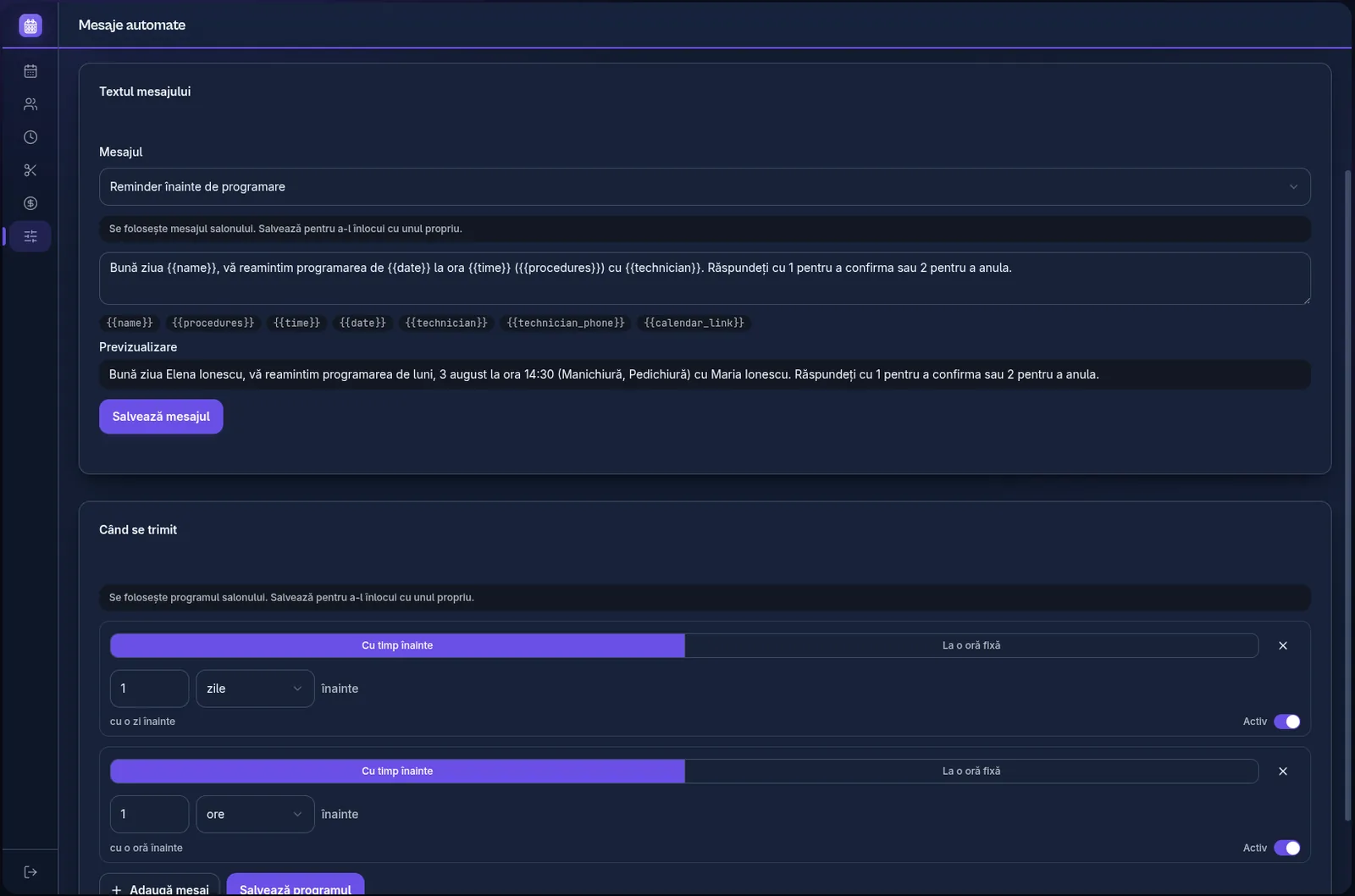
Task: Select 'Cu timp înainte' in the ore reminder
Action: [x=397, y=771]
